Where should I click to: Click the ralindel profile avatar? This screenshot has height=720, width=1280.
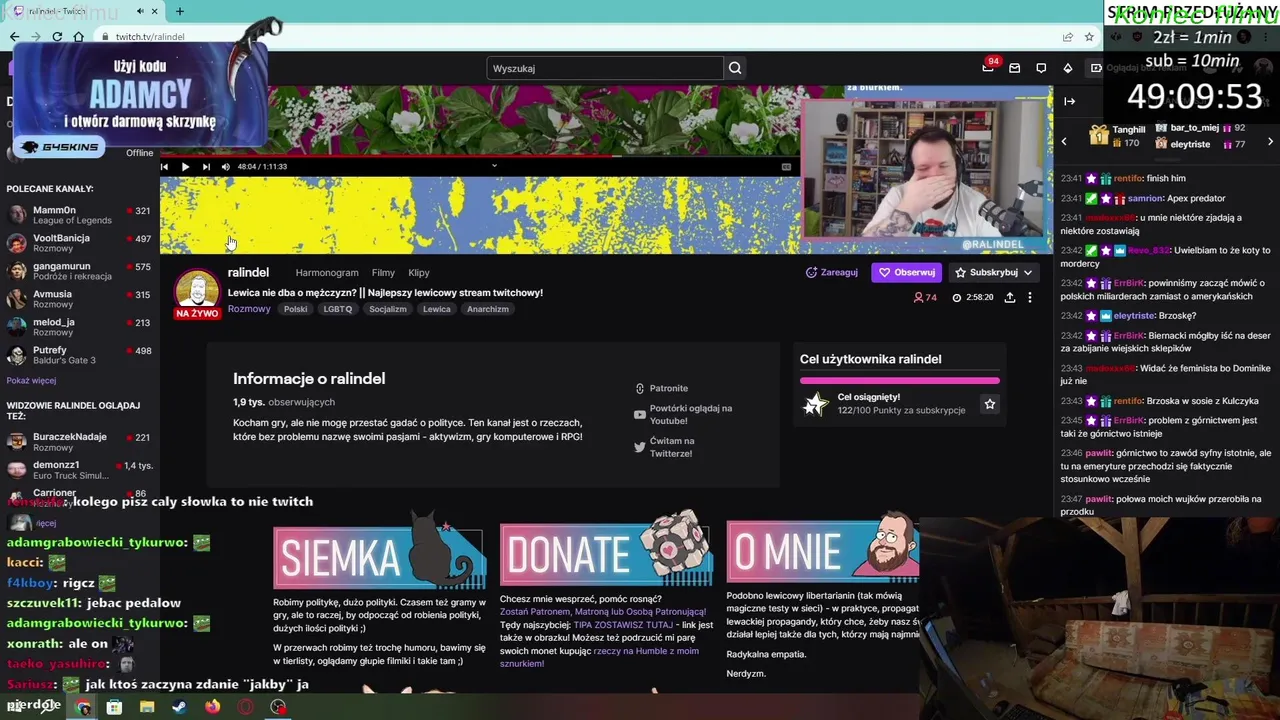[x=197, y=291]
